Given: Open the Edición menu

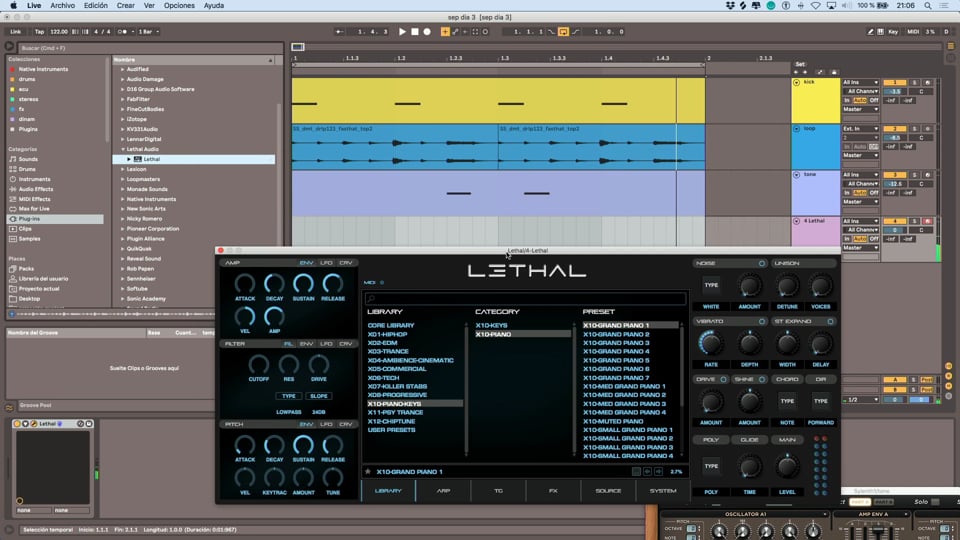Looking at the screenshot, I should point(96,6).
